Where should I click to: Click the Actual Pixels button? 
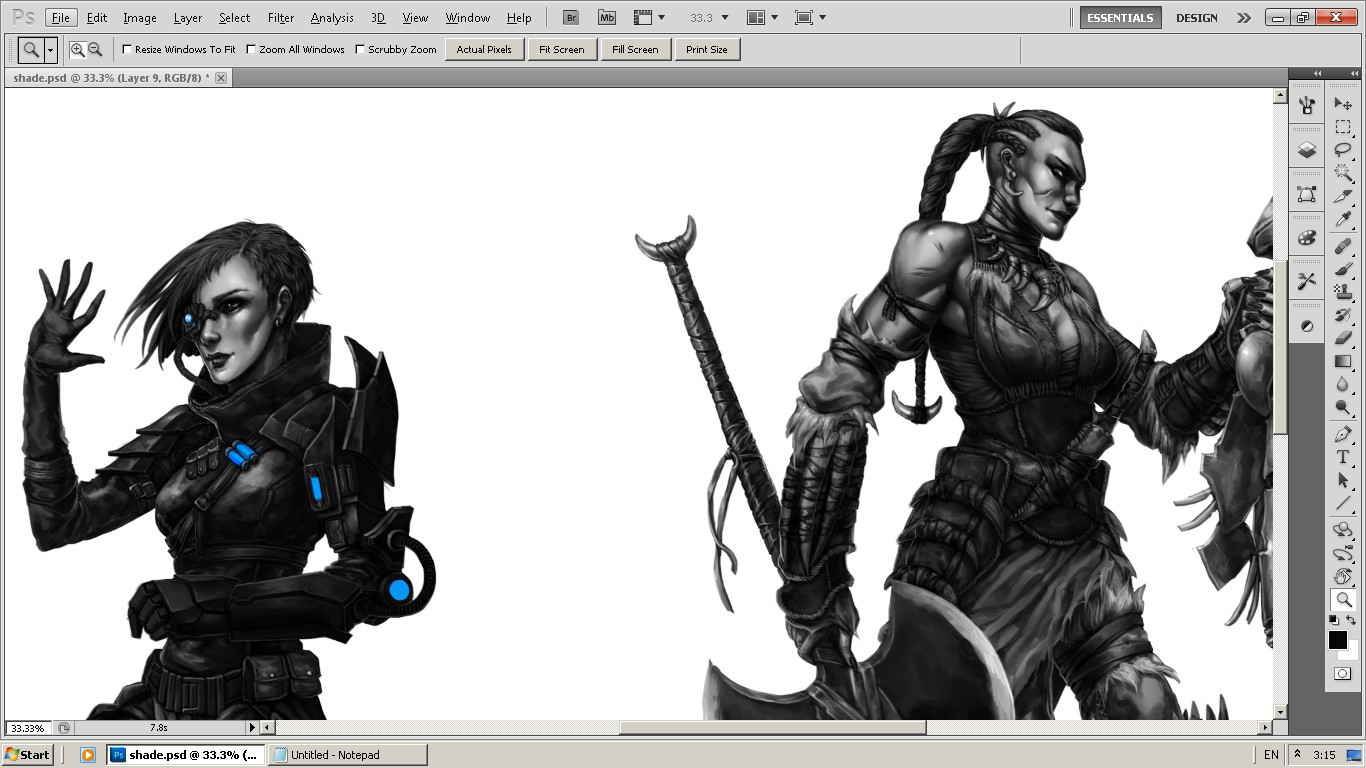(x=484, y=49)
